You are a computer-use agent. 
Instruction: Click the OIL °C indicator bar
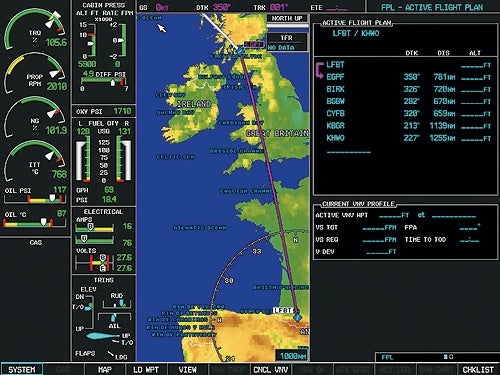[35, 223]
